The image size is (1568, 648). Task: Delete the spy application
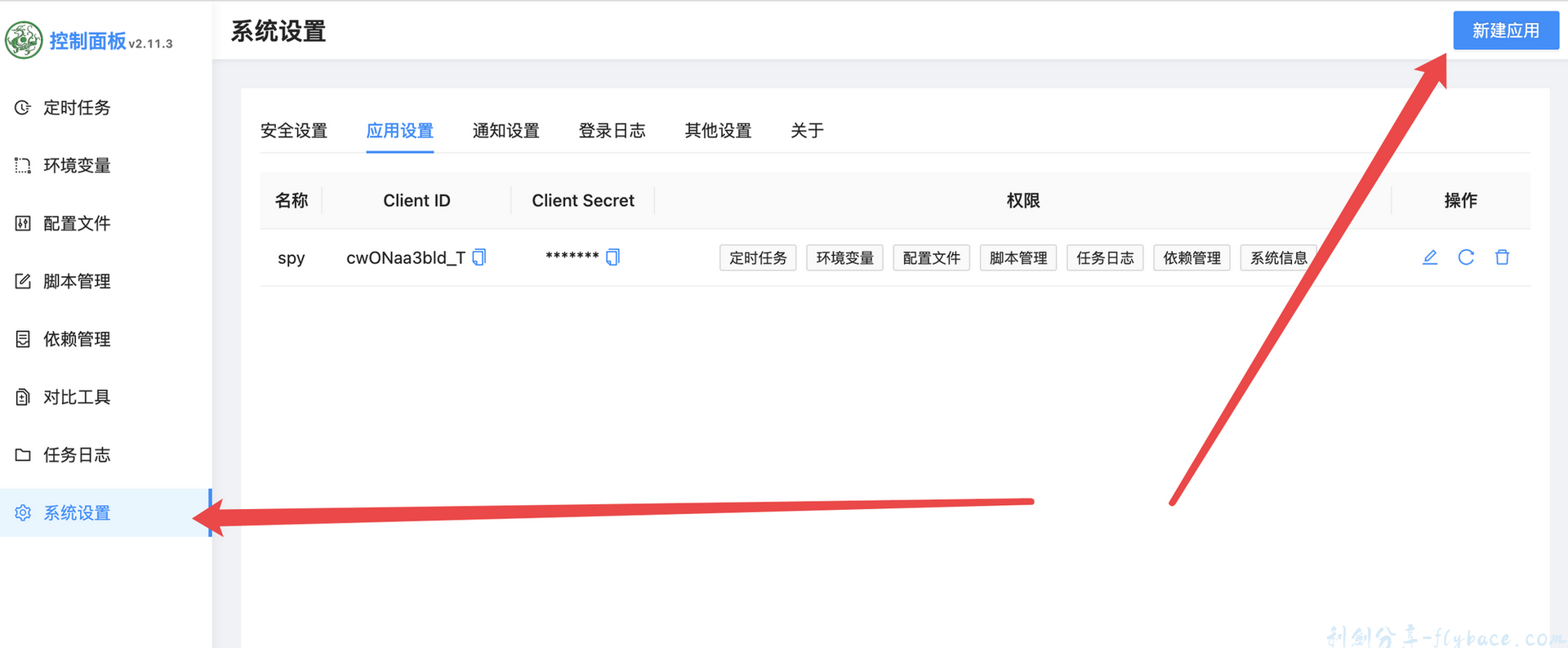[x=1502, y=257]
